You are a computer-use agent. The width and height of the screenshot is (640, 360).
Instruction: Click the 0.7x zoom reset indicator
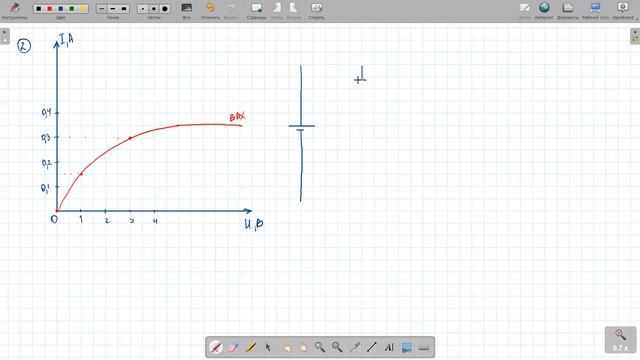620,340
